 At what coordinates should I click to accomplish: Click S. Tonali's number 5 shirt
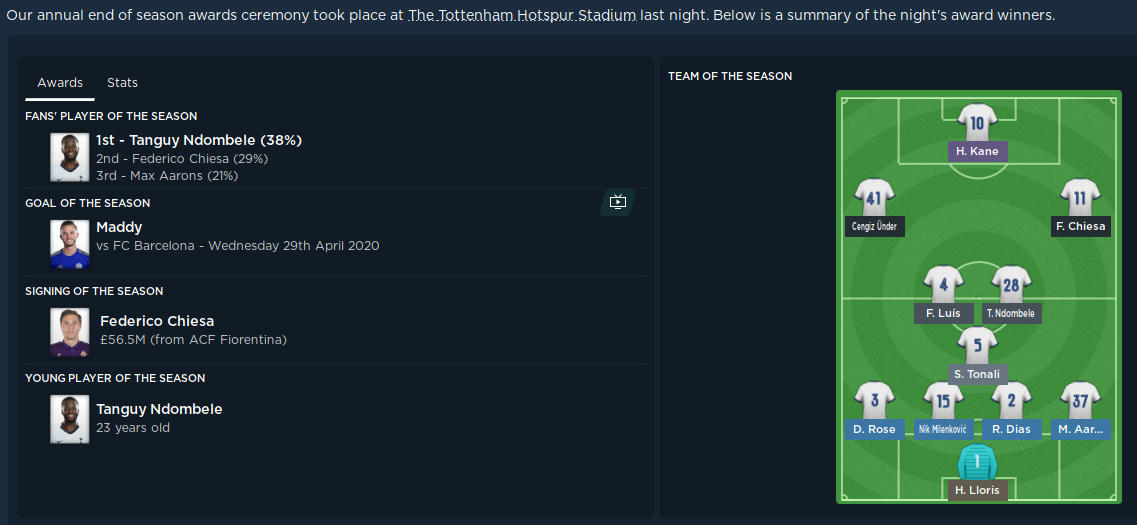[x=977, y=347]
